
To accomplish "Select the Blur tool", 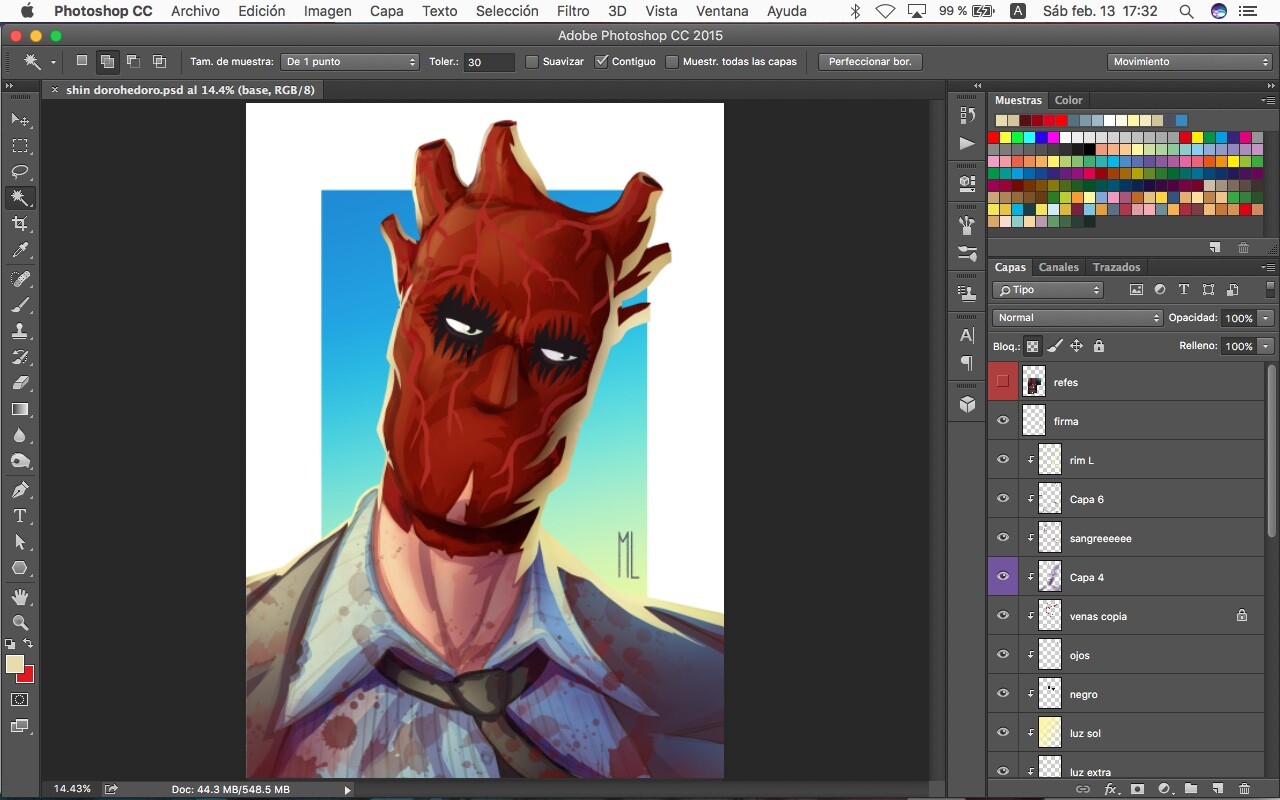I will pyautogui.click(x=20, y=435).
